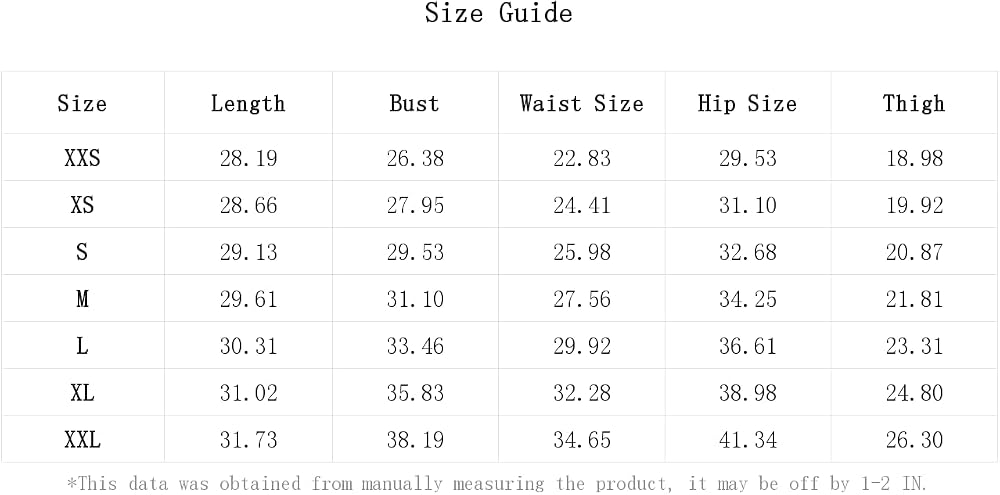This screenshot has width=1000, height=495.
Task: Click the Waist Size column header
Action: [x=582, y=103]
